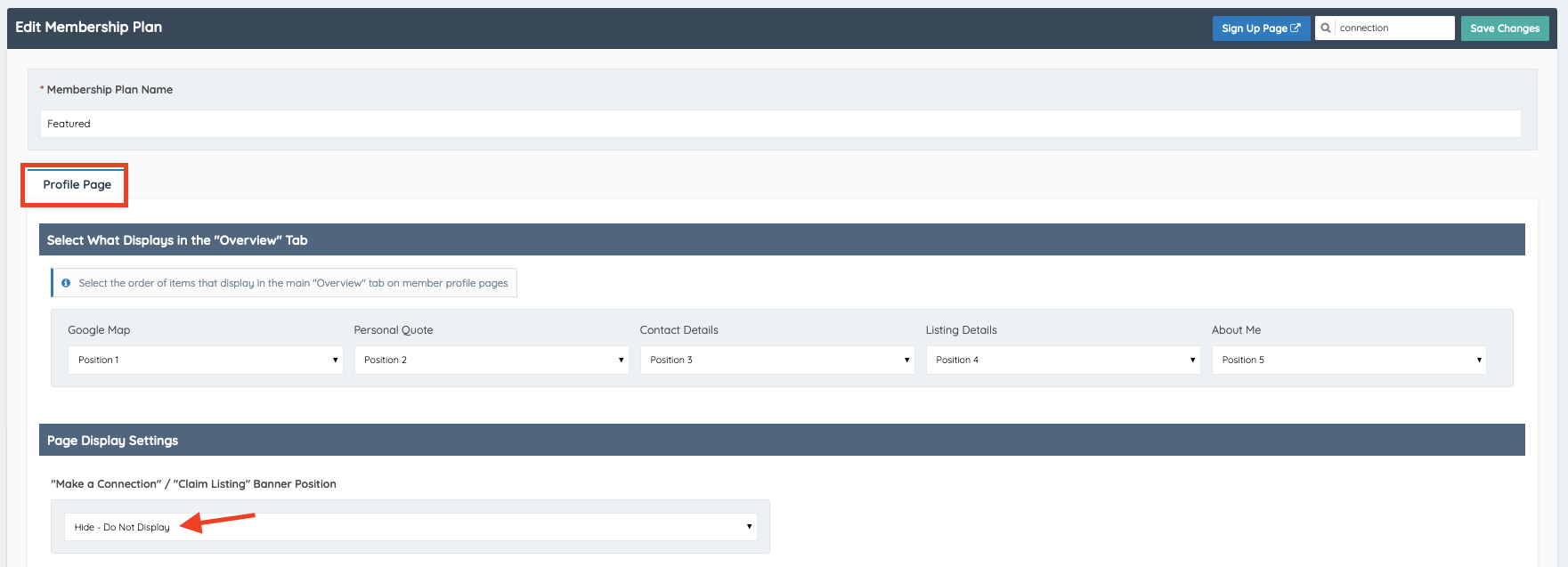Open the Listing Details position dropdown
1568x567 pixels.
click(x=1062, y=360)
